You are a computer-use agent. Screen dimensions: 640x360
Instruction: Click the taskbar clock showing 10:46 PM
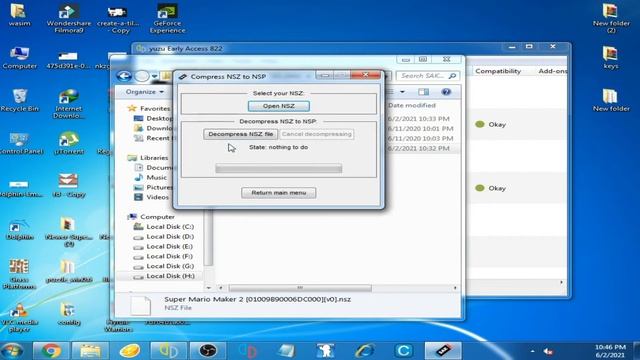pyautogui.click(x=611, y=351)
